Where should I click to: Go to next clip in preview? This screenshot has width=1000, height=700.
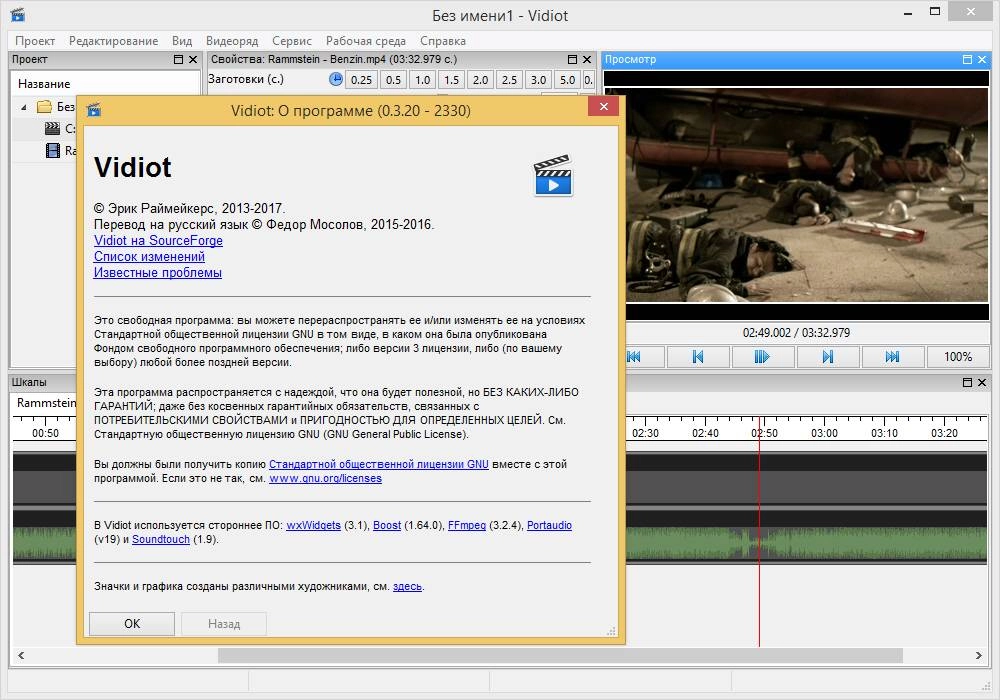click(827, 357)
